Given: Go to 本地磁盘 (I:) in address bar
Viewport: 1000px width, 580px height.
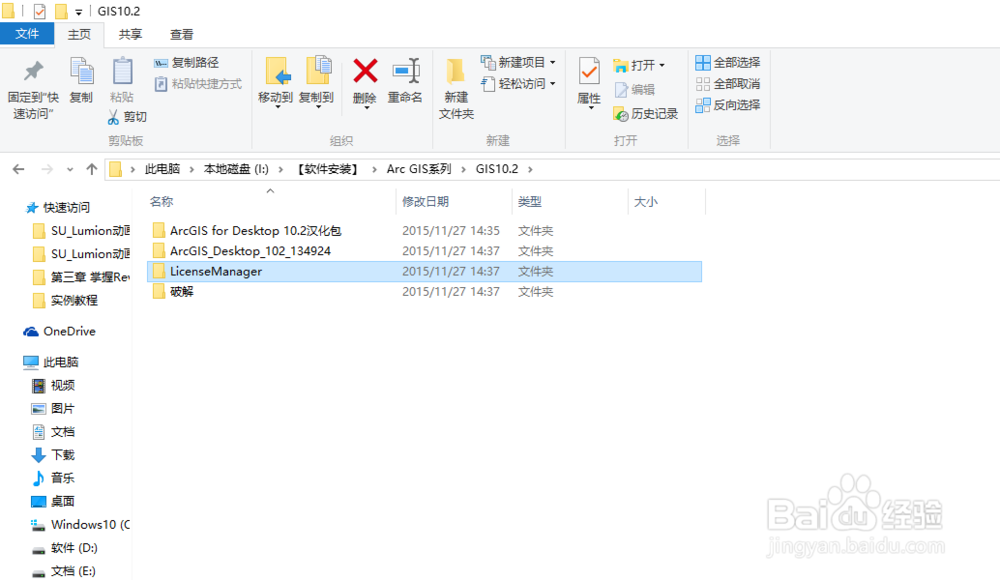Looking at the screenshot, I should point(236,169).
